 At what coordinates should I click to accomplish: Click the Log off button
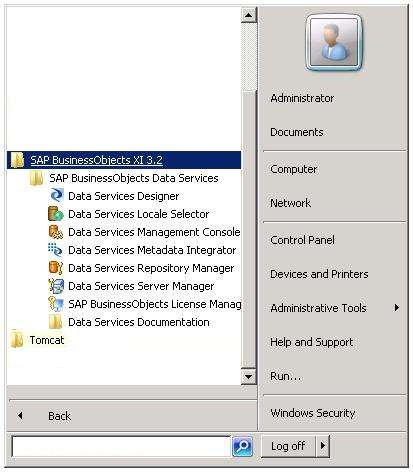288,446
